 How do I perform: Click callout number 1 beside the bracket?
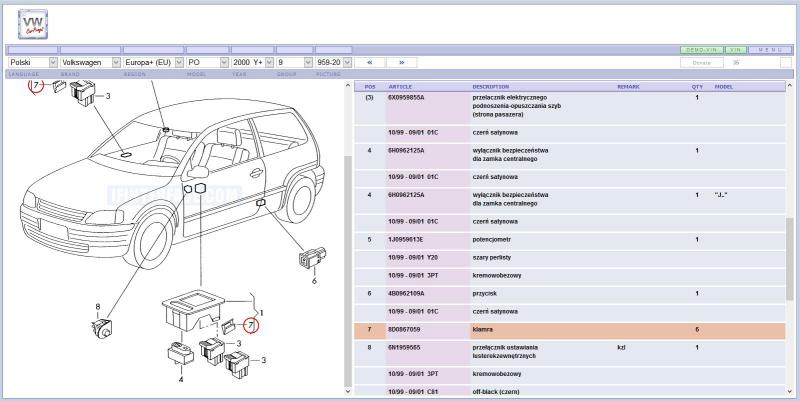click(262, 312)
